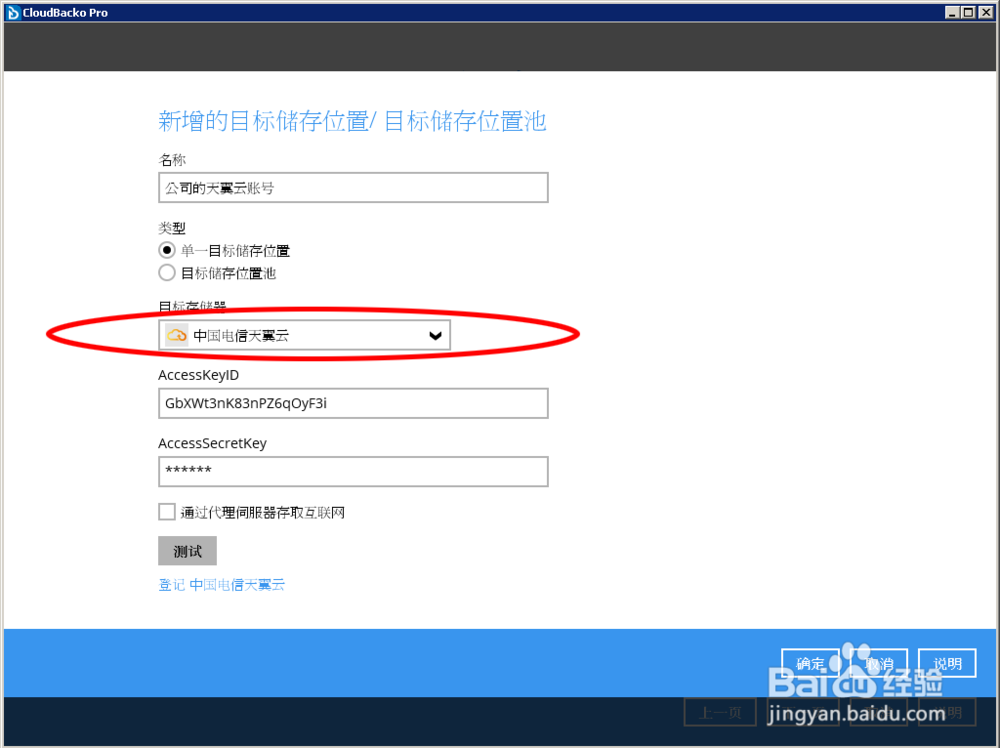The height and width of the screenshot is (748, 1000).
Task: Click the AccessSecretKey password field
Action: (353, 471)
